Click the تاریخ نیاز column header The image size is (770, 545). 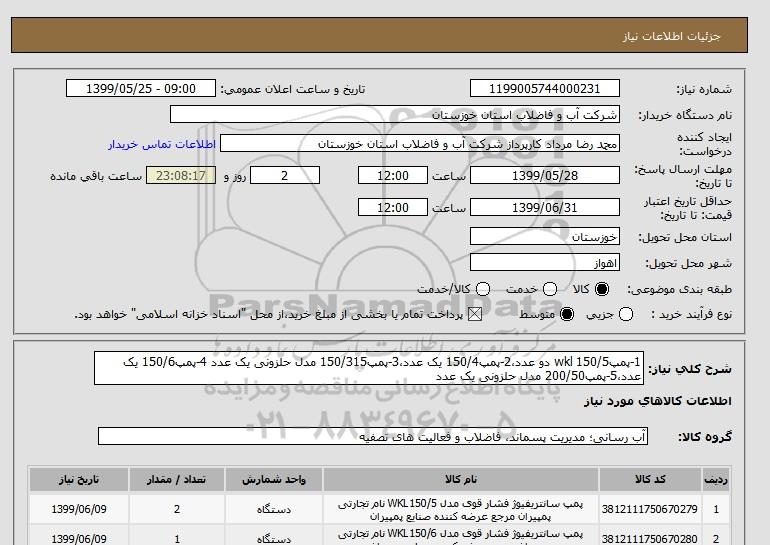[x=79, y=479]
